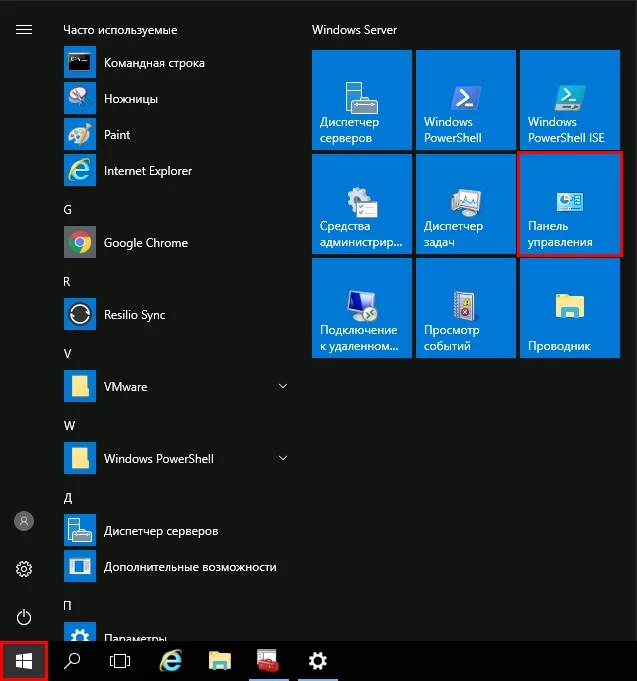Open the Windows PowerShell tile
The height and width of the screenshot is (681, 637).
(465, 100)
